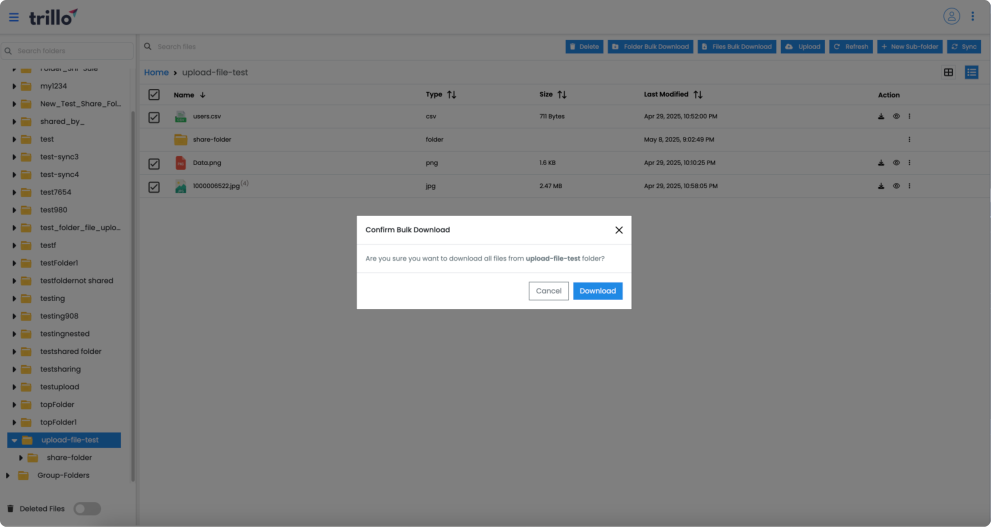
Task: Click the Delete toolbar button
Action: coord(584,47)
